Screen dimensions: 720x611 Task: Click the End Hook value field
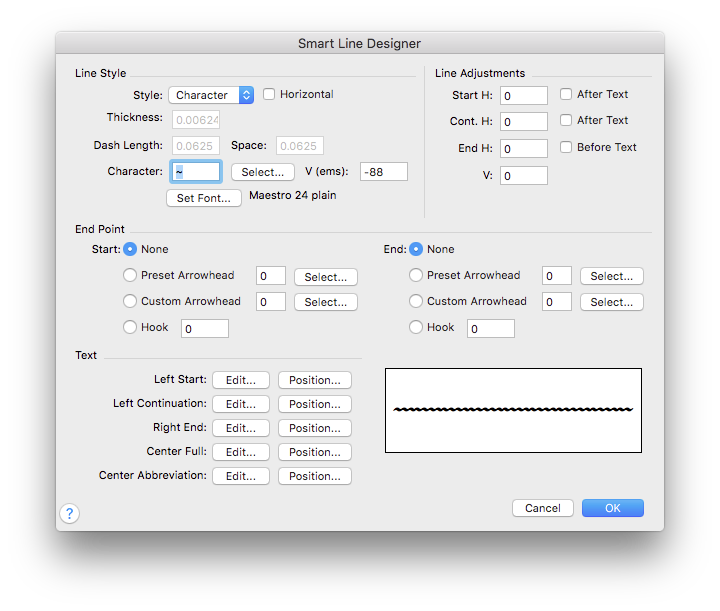pos(491,329)
